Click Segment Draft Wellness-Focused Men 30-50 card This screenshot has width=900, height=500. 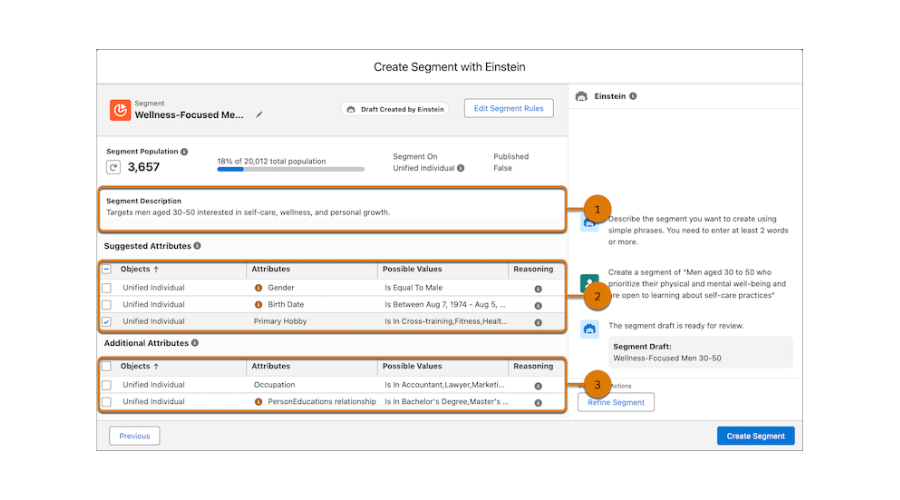point(700,352)
